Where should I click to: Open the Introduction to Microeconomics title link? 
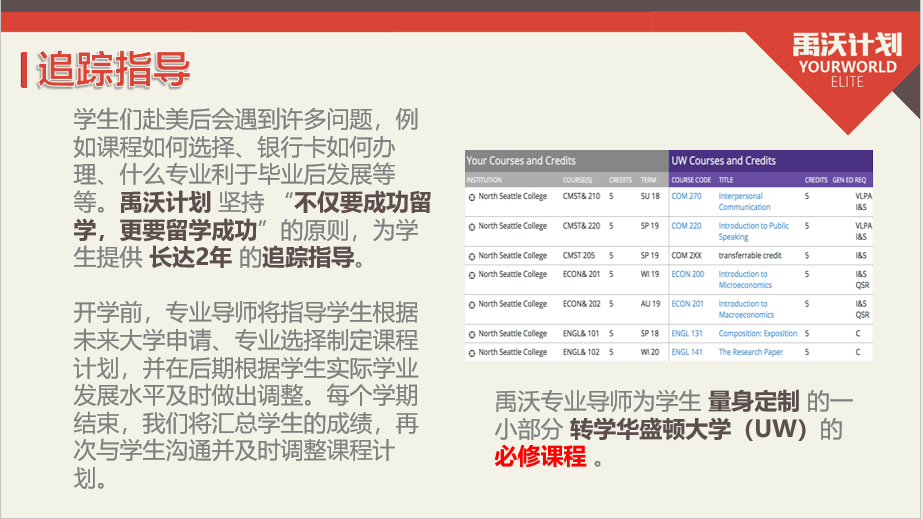pos(746,279)
